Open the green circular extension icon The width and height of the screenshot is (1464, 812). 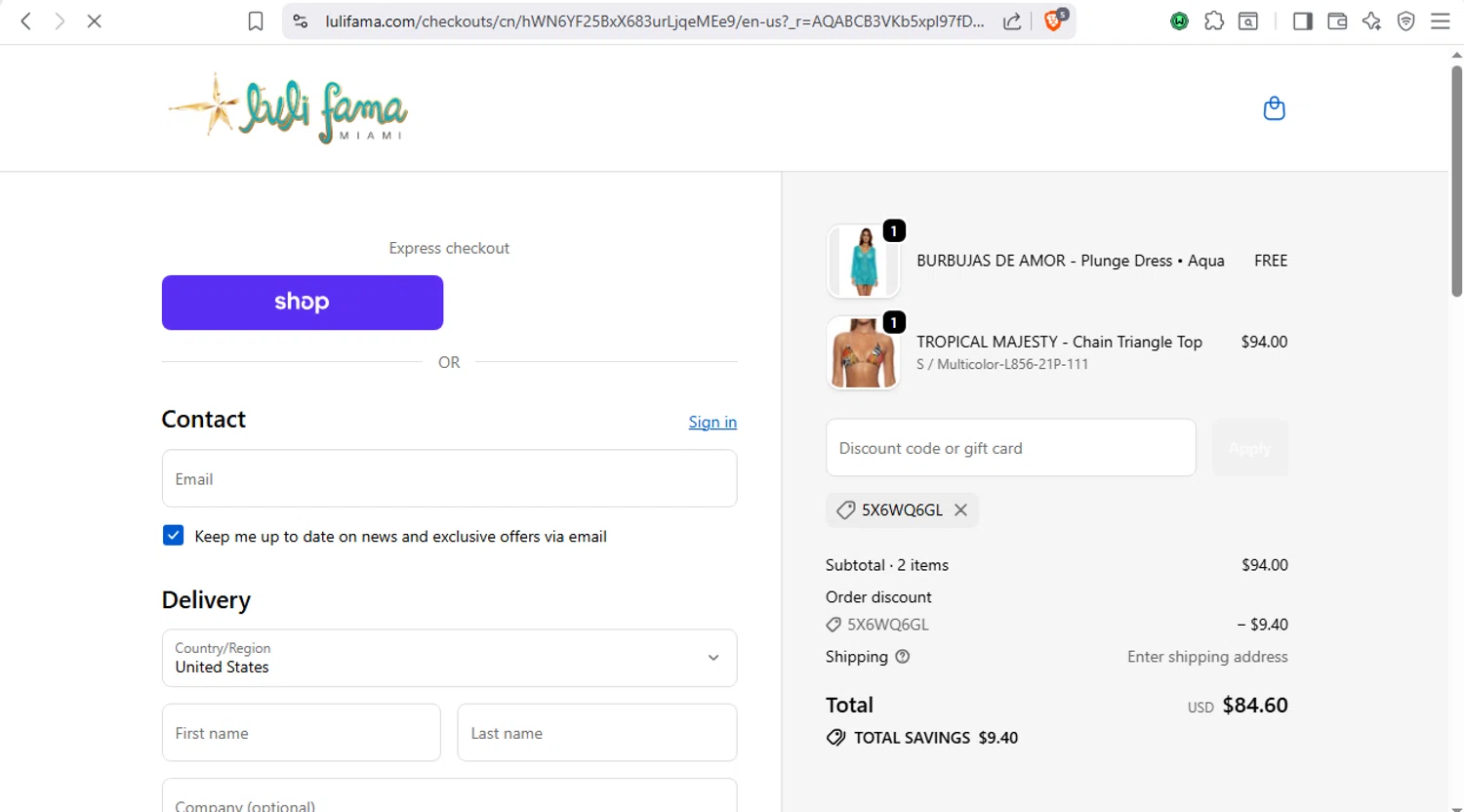click(1179, 21)
